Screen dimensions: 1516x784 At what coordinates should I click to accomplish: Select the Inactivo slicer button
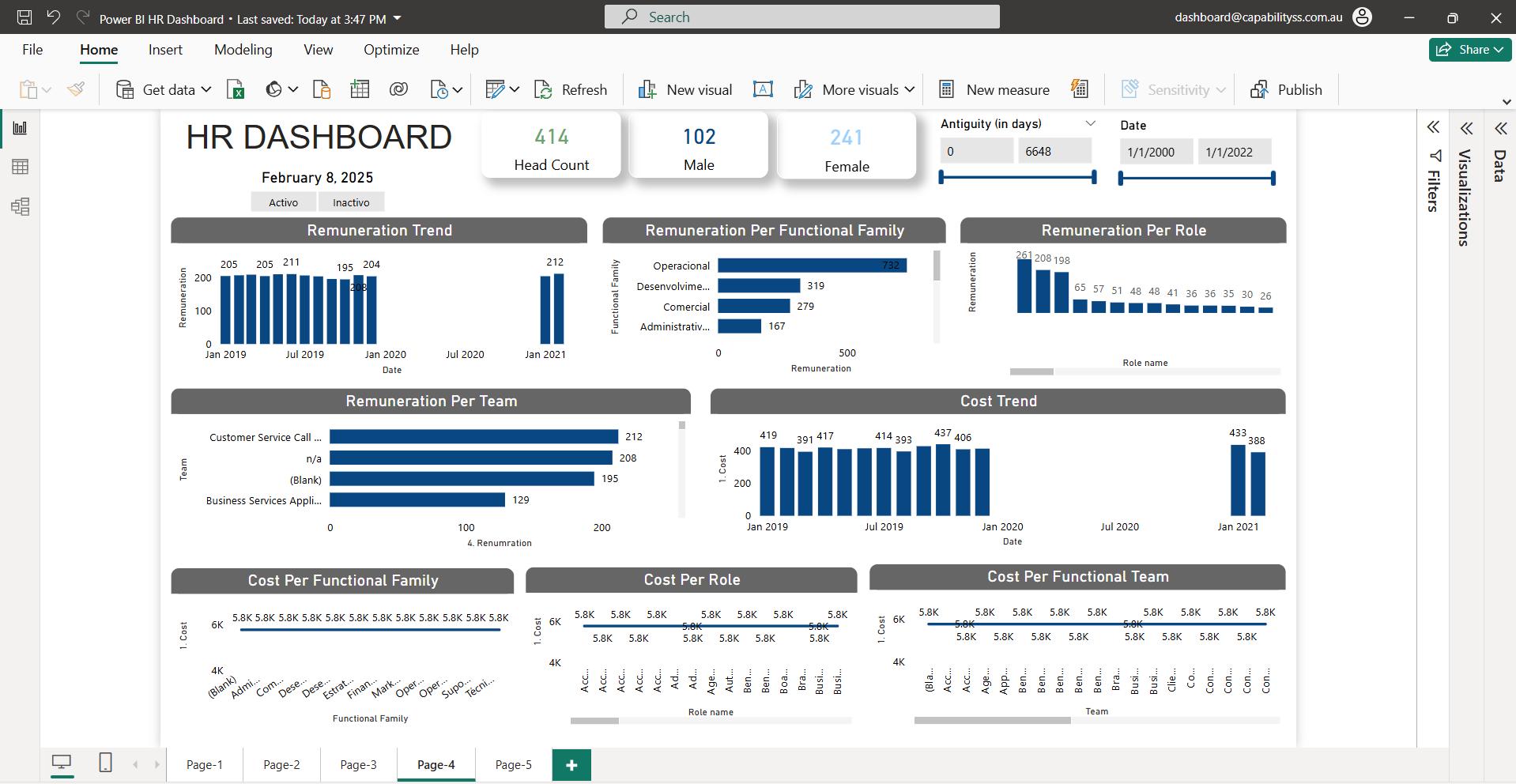click(x=351, y=202)
